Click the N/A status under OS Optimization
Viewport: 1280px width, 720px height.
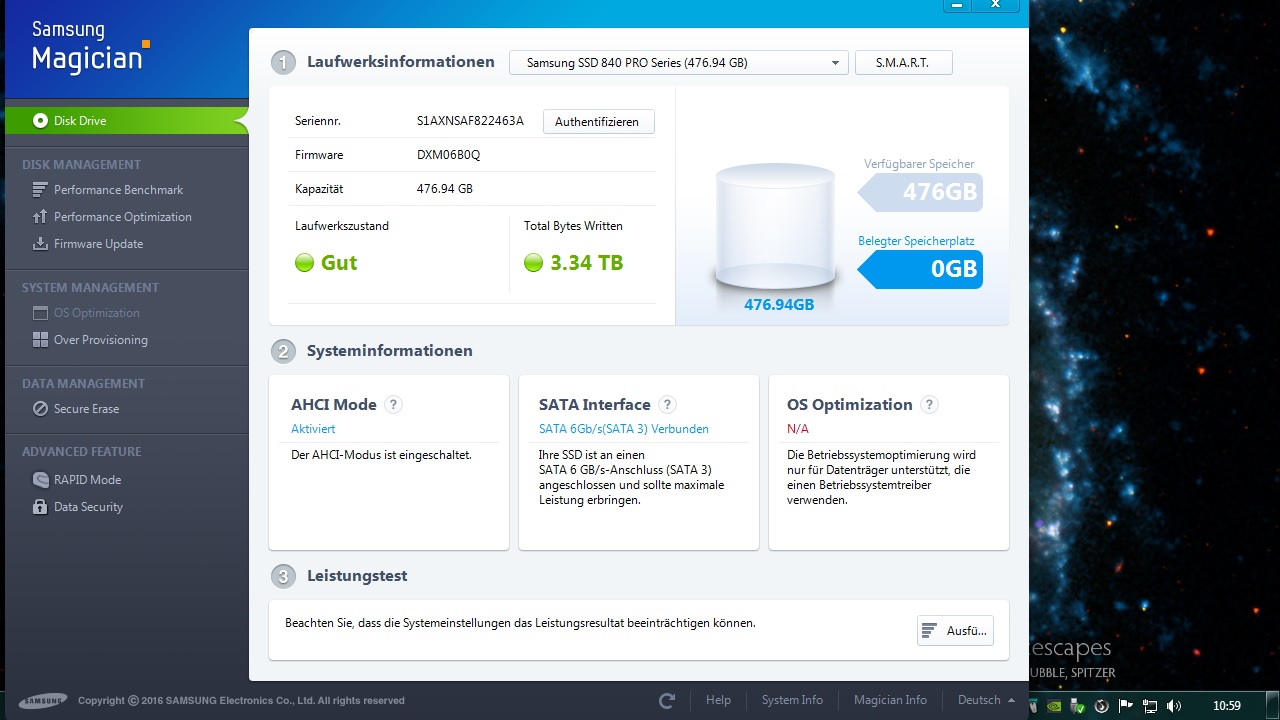798,429
